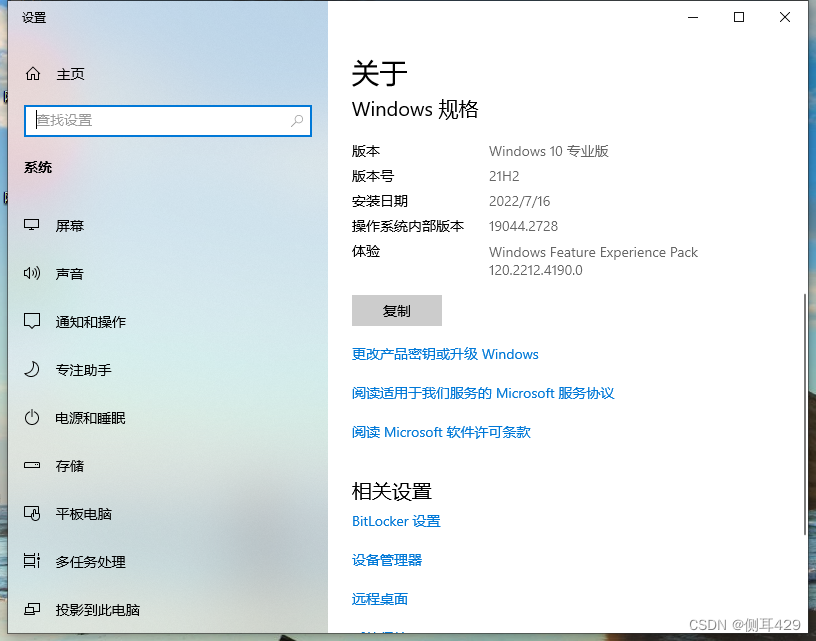Click the 相关设置 heading

[x=392, y=491]
